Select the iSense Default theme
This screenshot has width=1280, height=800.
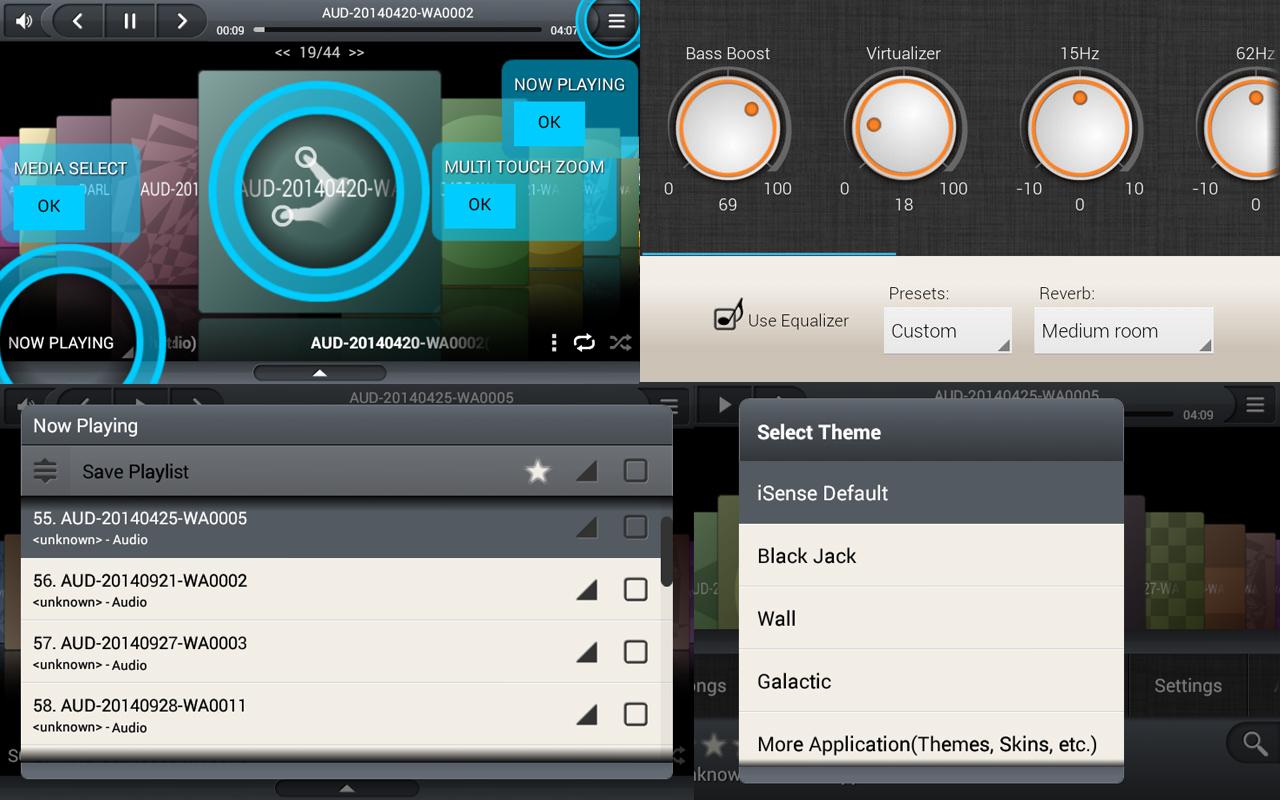[931, 493]
